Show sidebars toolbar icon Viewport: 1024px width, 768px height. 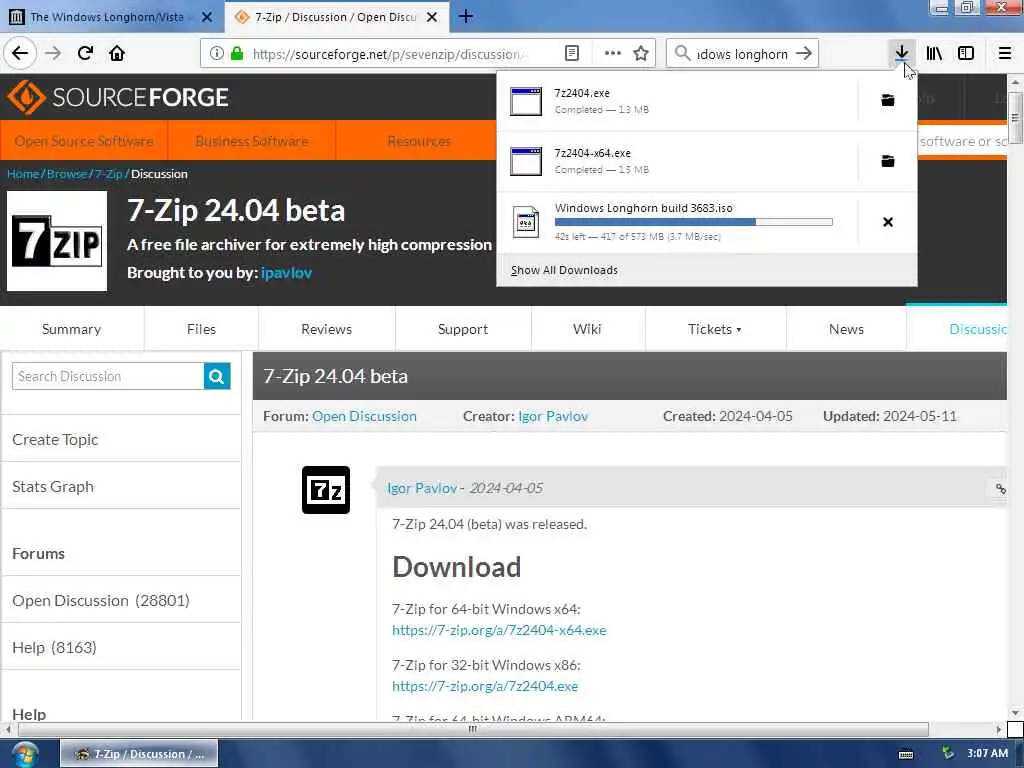tap(965, 53)
